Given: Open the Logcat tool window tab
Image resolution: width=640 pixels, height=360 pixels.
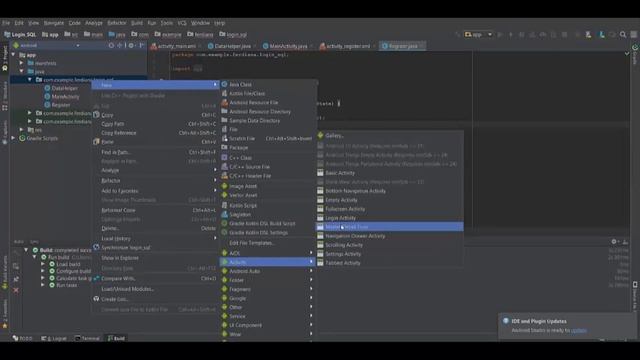Looking at the screenshot, I should tap(54, 338).
